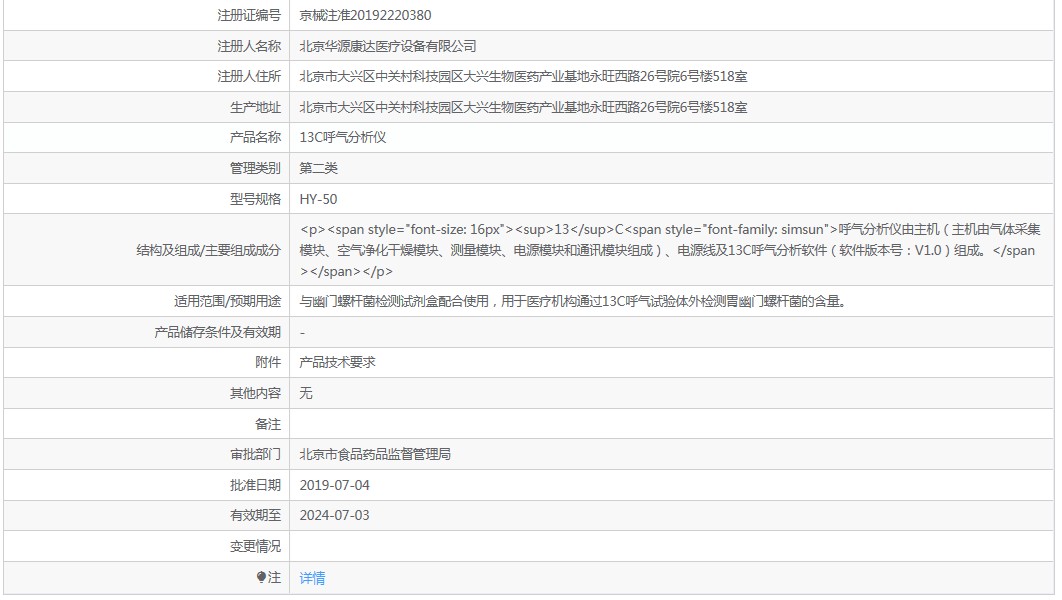Select attachment value 产品技术要求
1062x600 pixels.
tap(337, 362)
